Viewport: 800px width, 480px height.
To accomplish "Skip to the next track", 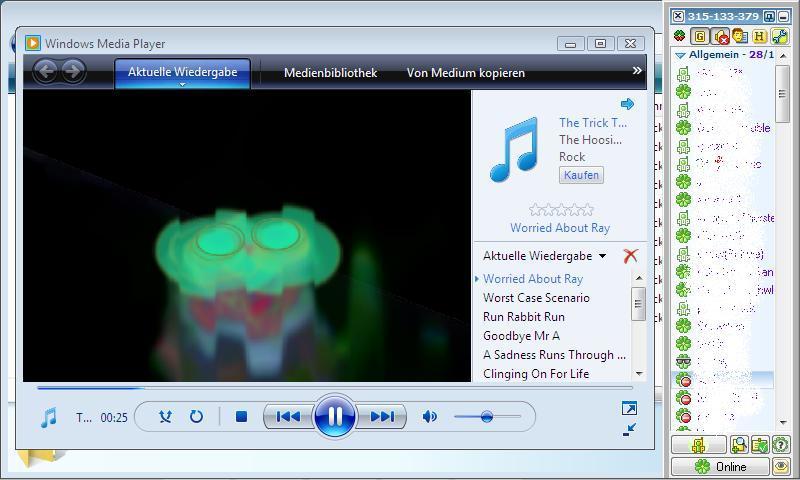I will click(x=382, y=417).
